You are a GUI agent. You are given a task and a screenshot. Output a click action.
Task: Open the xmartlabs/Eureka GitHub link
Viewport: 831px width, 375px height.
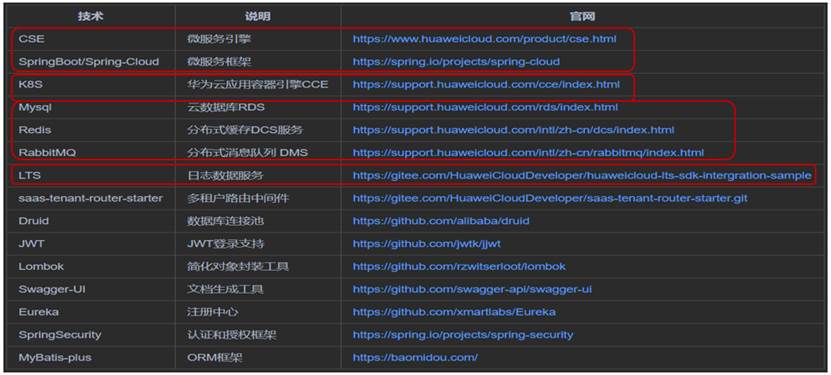click(x=454, y=312)
